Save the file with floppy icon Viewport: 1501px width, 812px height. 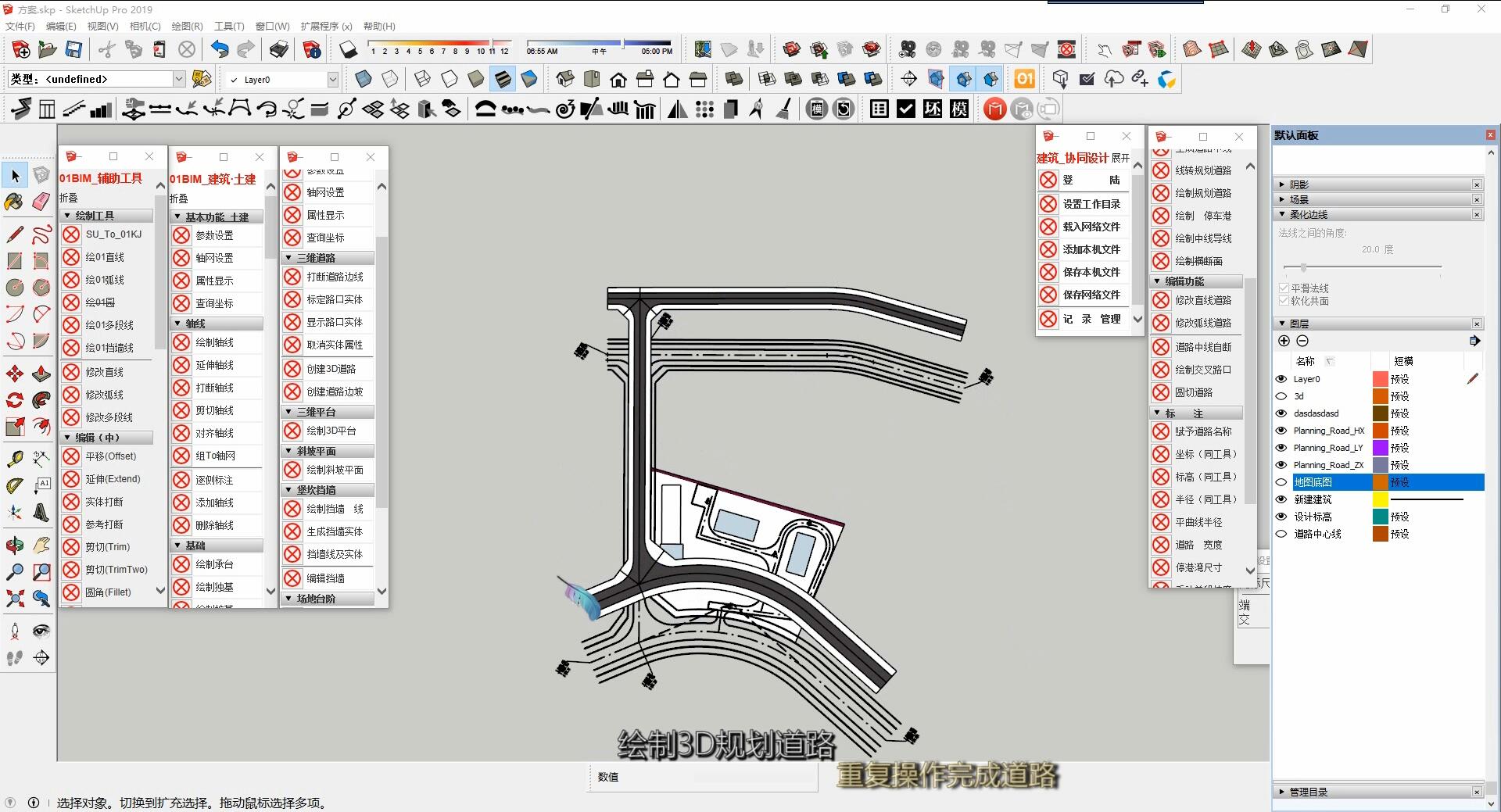(73, 50)
